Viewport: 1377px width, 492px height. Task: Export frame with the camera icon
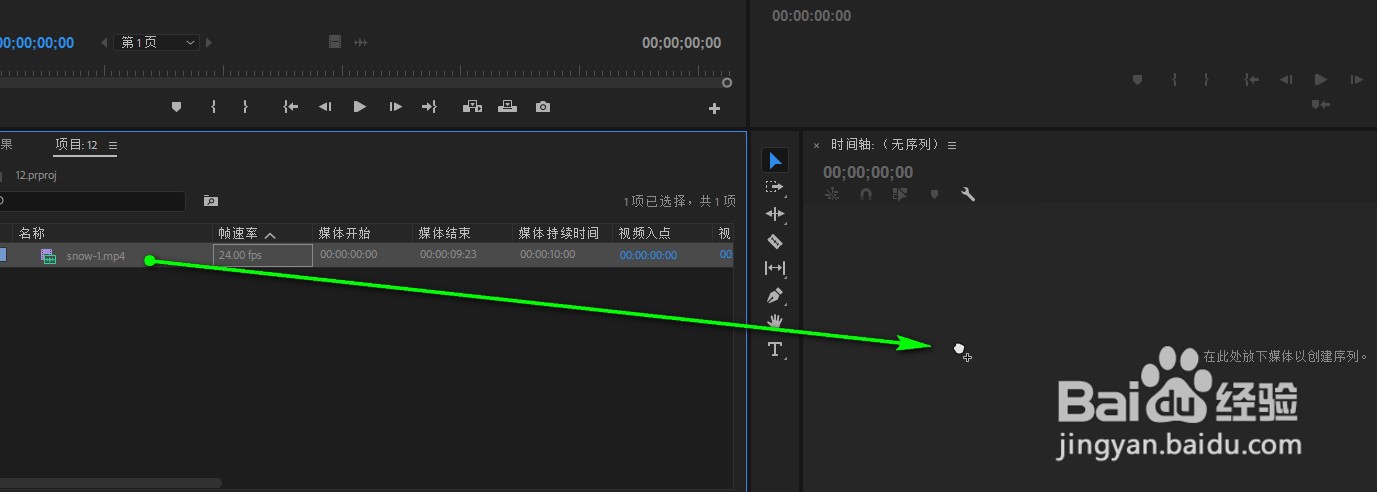[543, 107]
